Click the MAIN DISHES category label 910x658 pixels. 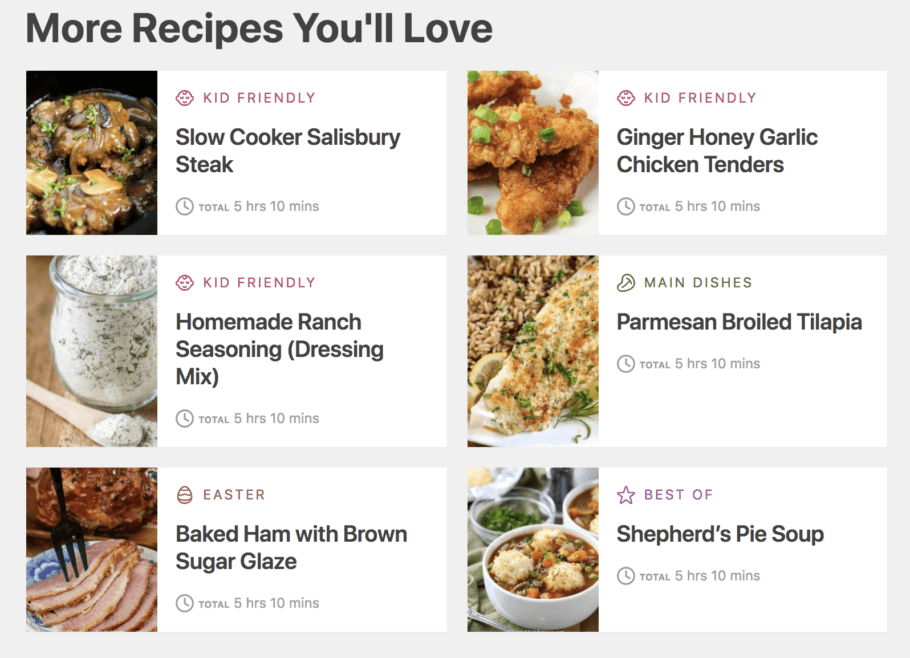coord(698,283)
